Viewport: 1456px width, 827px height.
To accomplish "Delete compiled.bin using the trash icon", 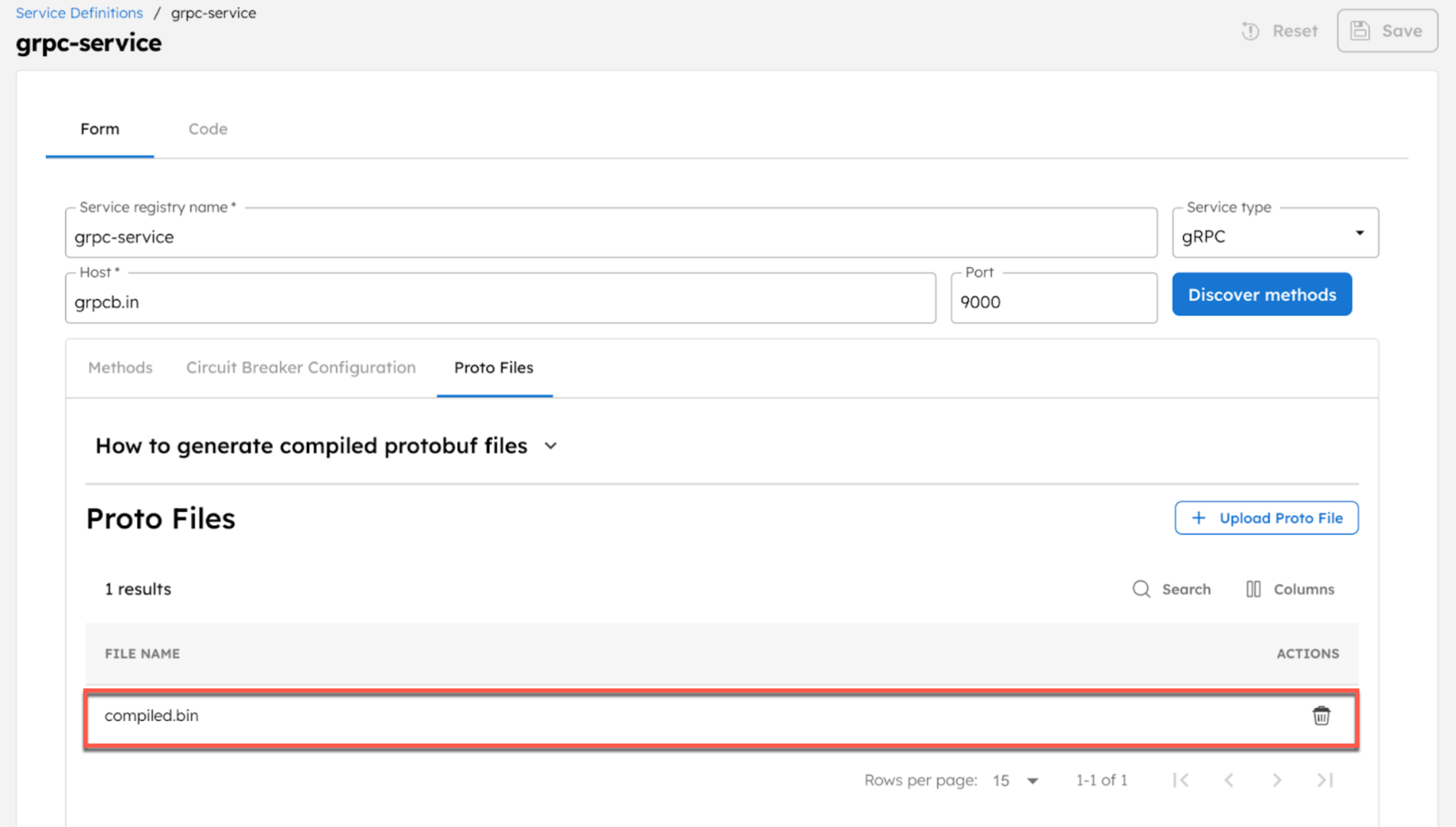I will coord(1322,715).
